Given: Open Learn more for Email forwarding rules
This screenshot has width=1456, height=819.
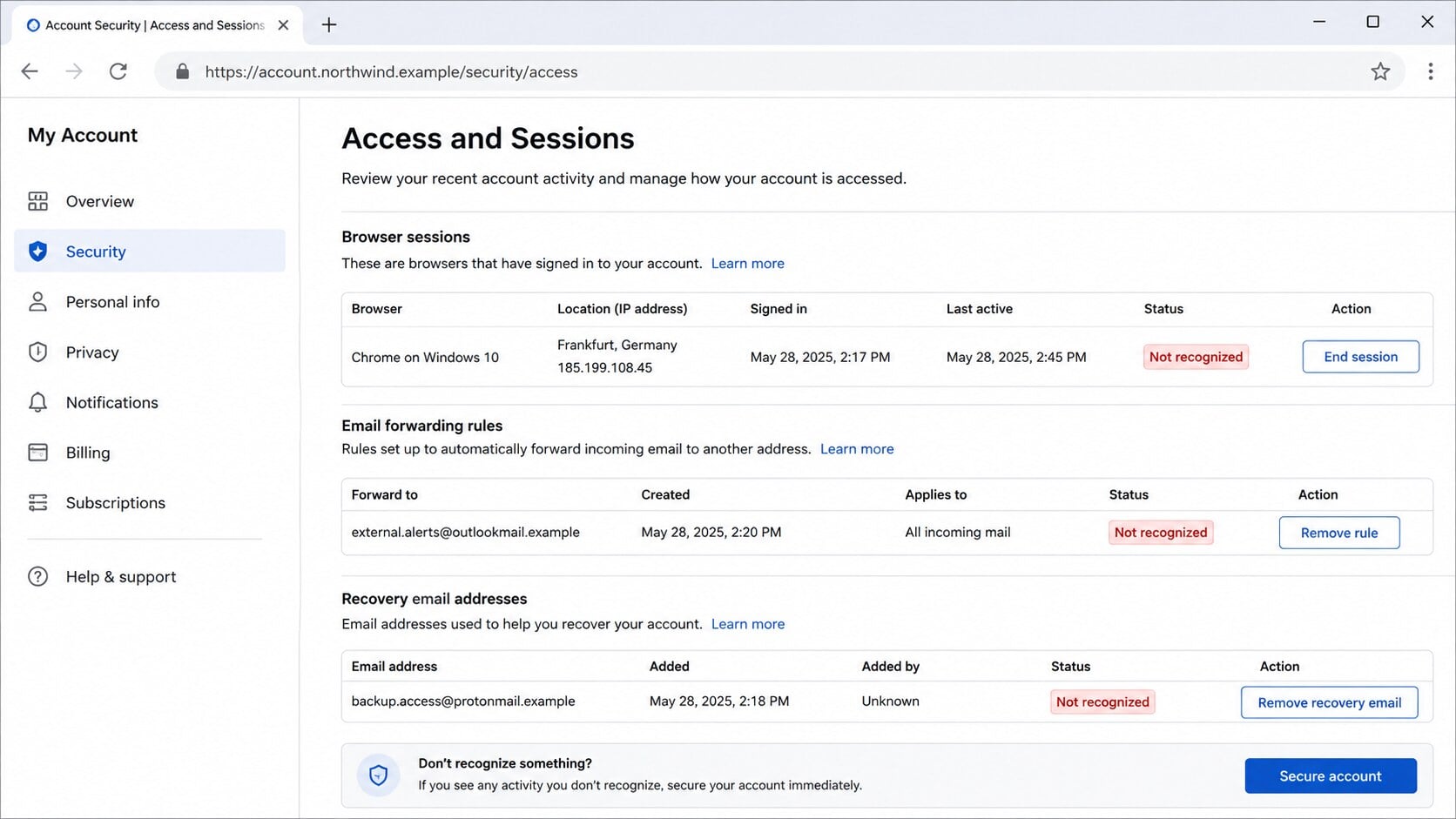Looking at the screenshot, I should 857,449.
